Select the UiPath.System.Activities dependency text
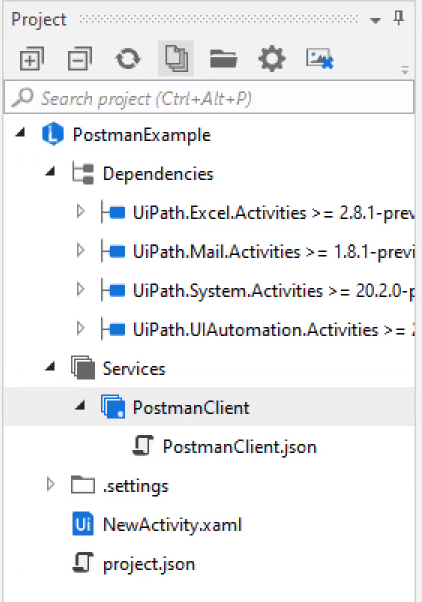Viewport: 422px width, 602px height. point(273,291)
